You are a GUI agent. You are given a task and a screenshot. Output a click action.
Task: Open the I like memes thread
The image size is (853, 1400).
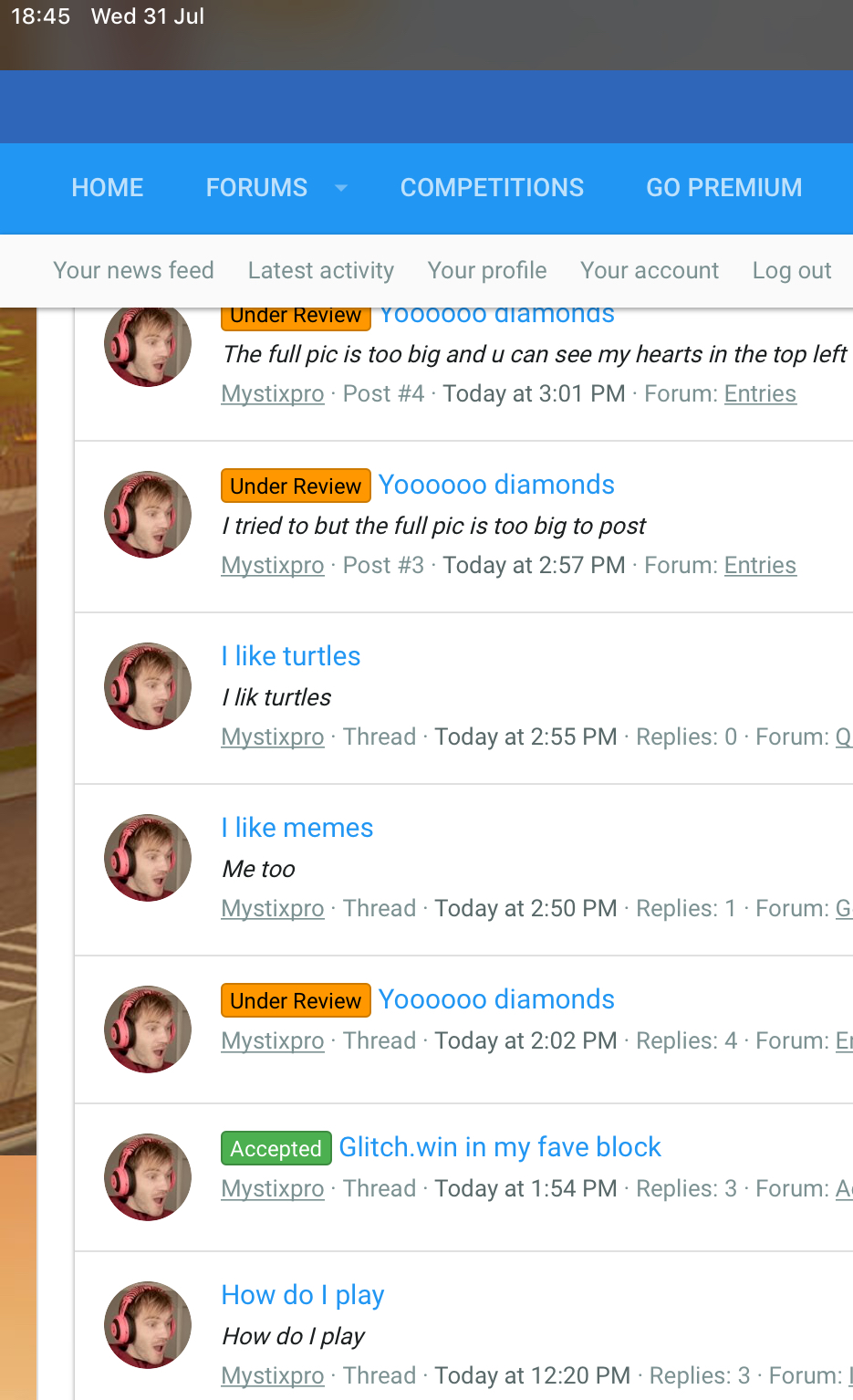coord(297,828)
